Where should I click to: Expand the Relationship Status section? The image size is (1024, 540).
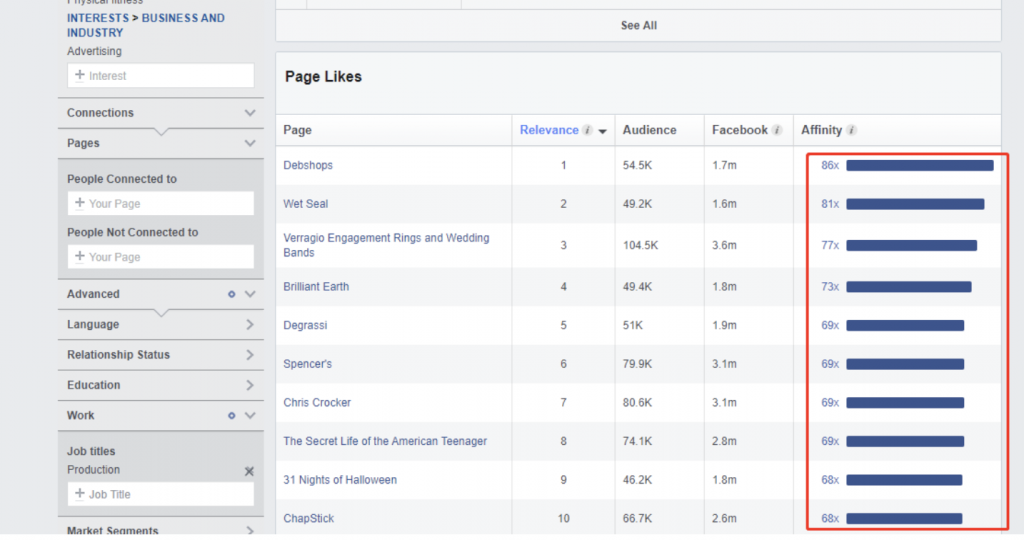(249, 355)
